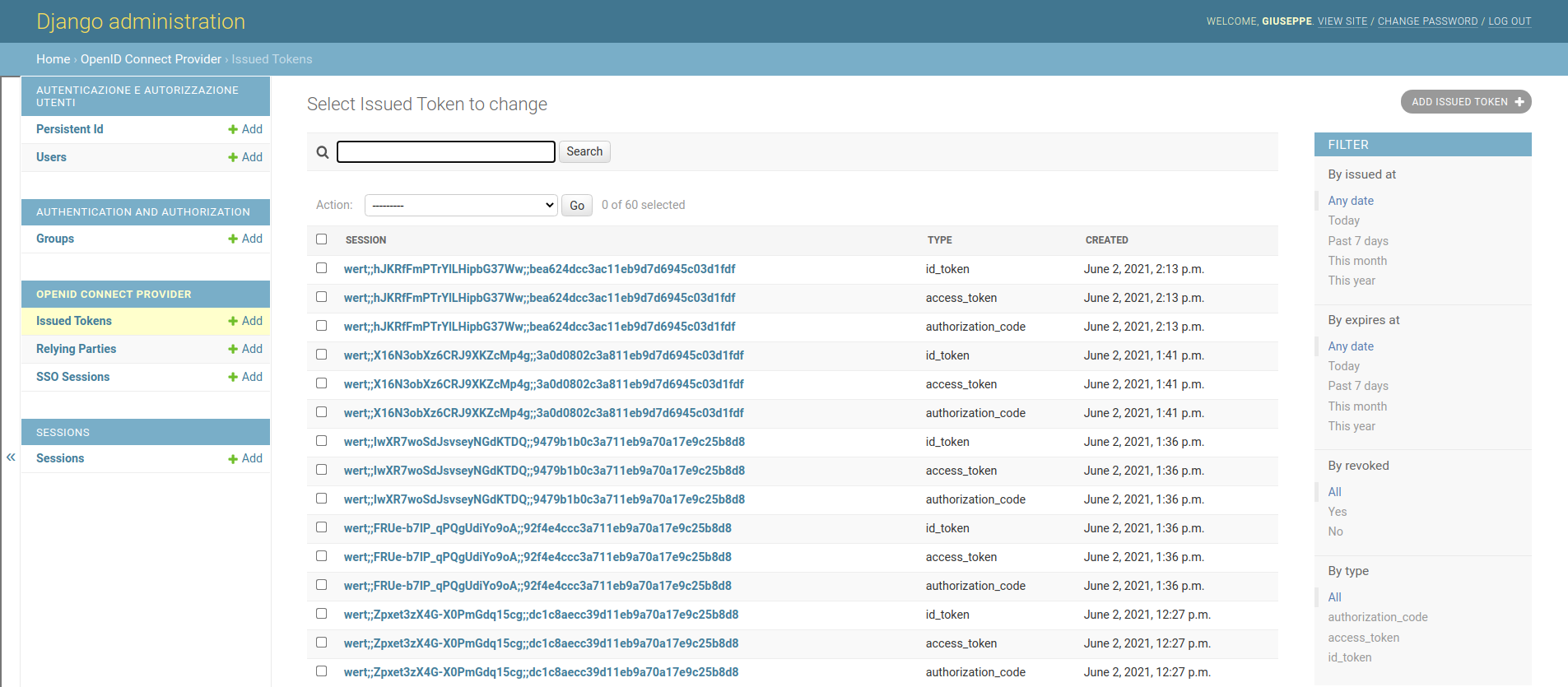Open Relying Parties in sidebar
Image resolution: width=1568 pixels, height=687 pixels.
pos(76,349)
